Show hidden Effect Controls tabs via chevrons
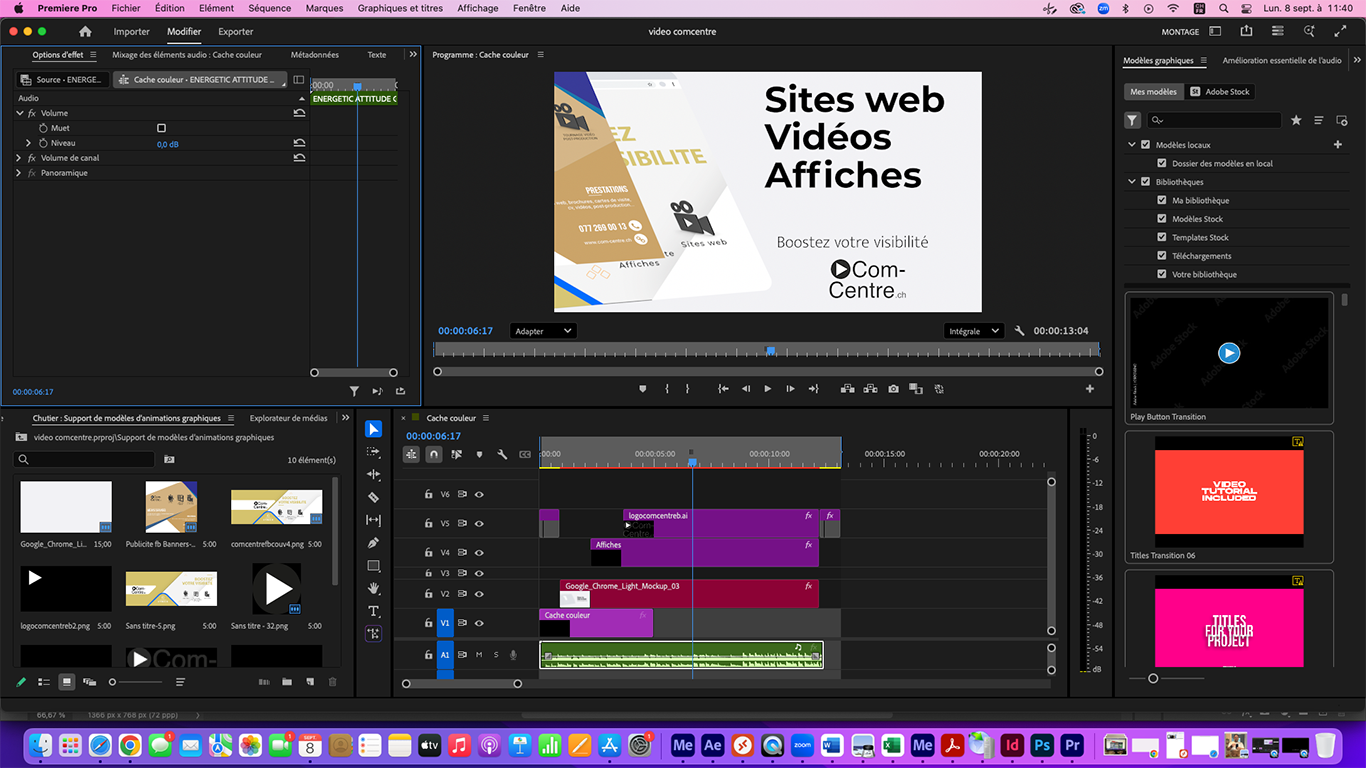The image size is (1366, 768). point(413,55)
